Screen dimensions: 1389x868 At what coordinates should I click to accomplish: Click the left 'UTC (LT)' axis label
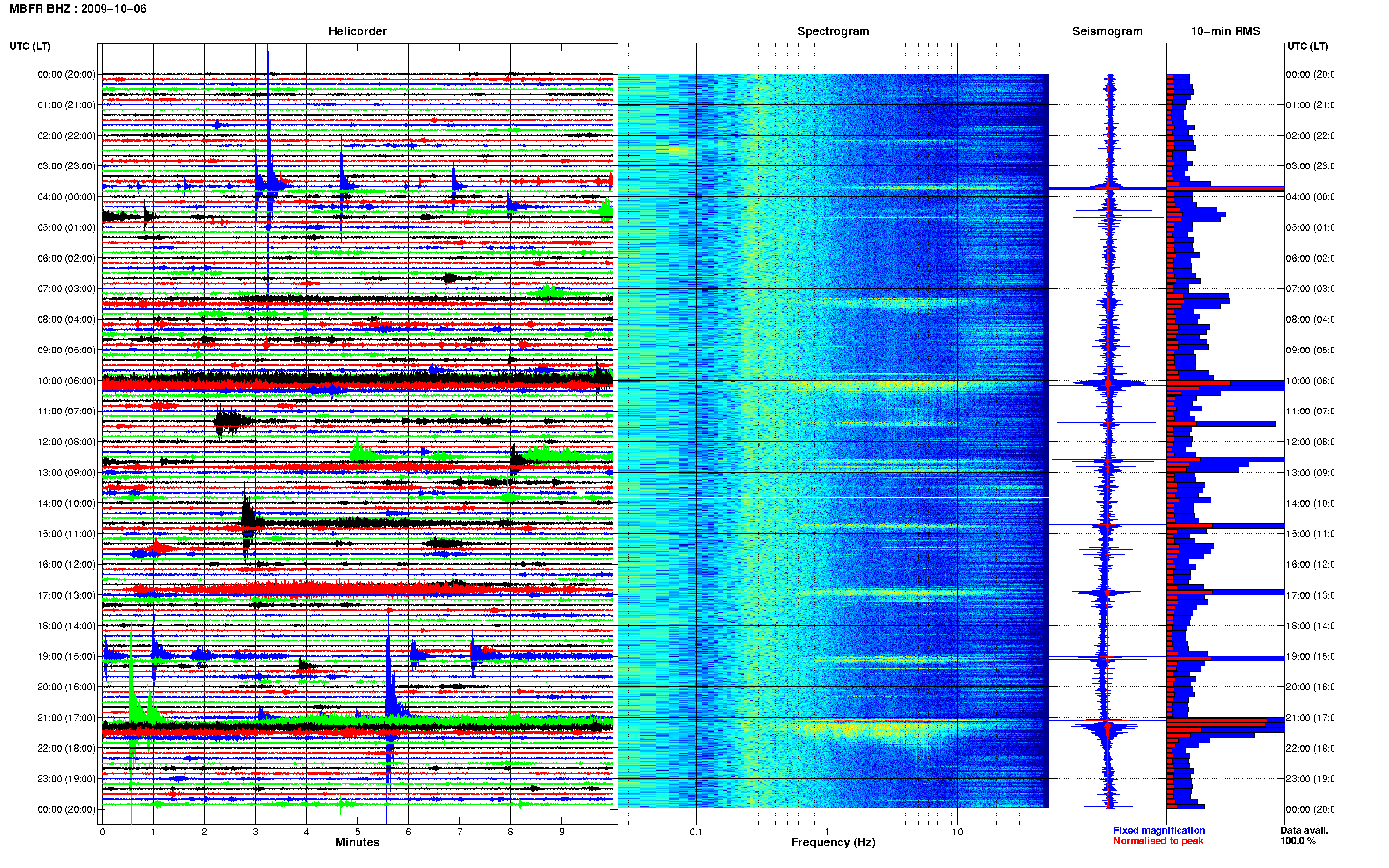30,46
